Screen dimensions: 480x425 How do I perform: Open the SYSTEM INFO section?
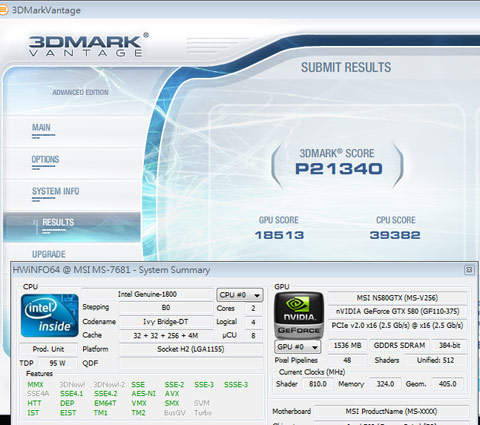point(56,191)
